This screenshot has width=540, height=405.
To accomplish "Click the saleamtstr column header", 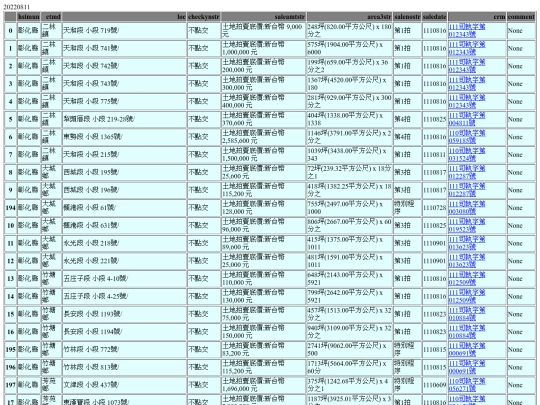I will 263,17.
